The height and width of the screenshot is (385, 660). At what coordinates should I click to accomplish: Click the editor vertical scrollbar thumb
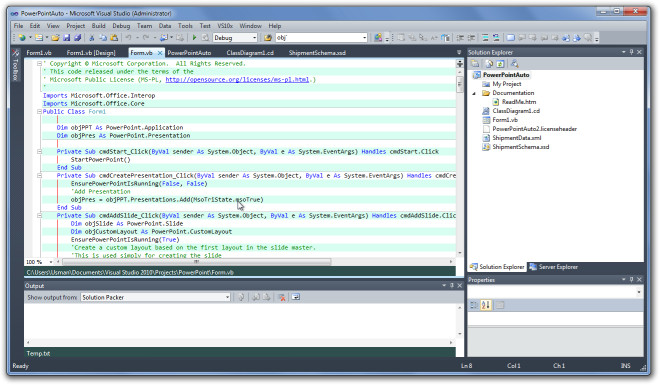460,84
